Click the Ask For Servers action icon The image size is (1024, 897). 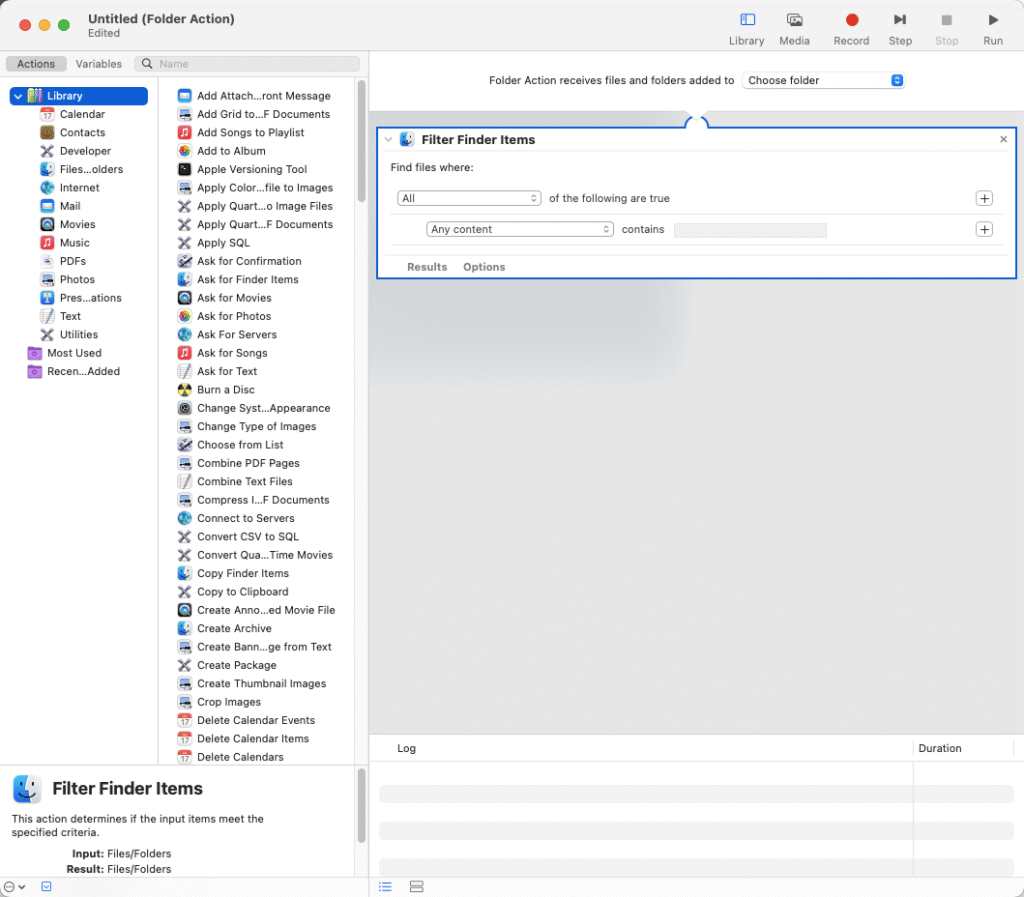[185, 334]
